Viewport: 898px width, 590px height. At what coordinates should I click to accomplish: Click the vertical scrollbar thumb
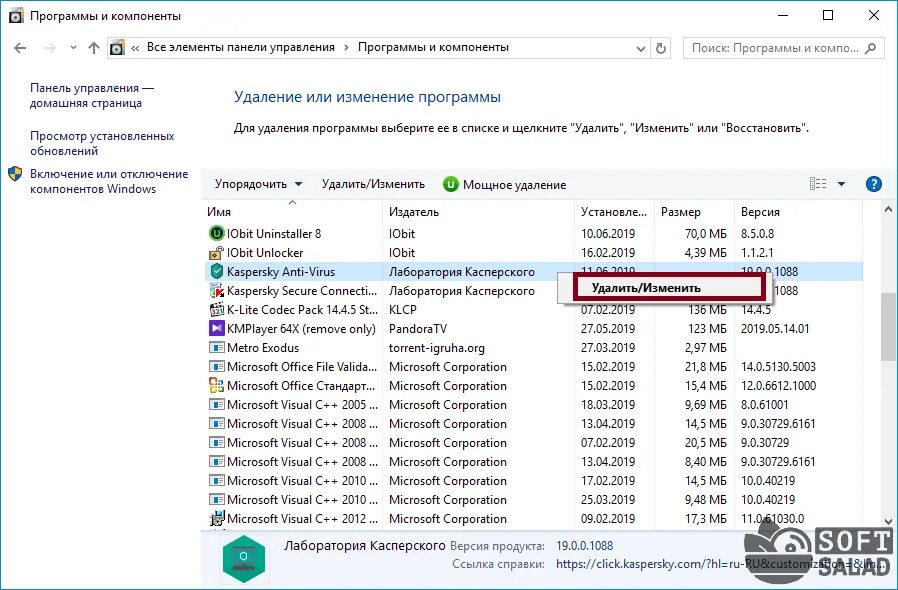point(888,326)
